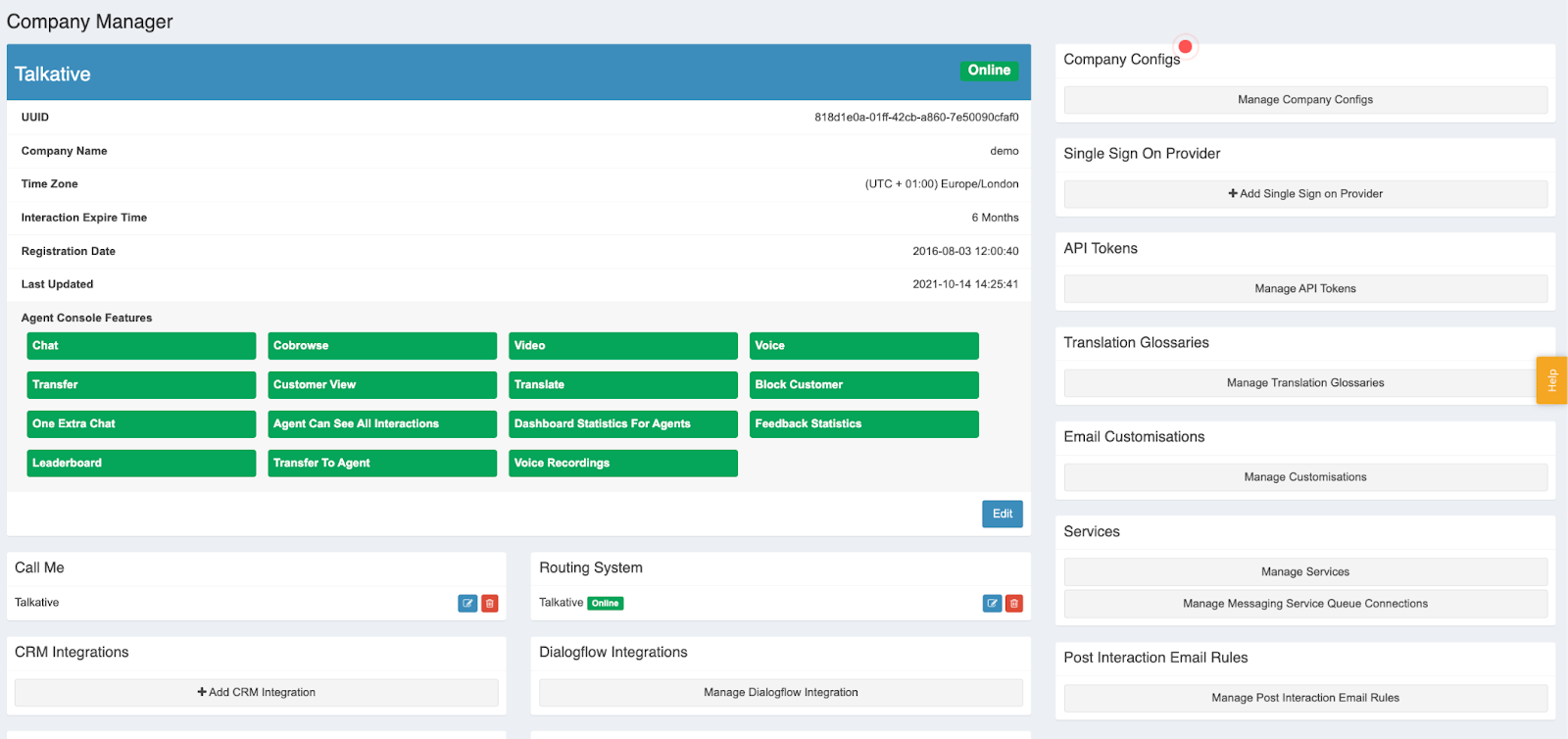
Task: Click the Cobrowse feature tag
Action: click(382, 346)
